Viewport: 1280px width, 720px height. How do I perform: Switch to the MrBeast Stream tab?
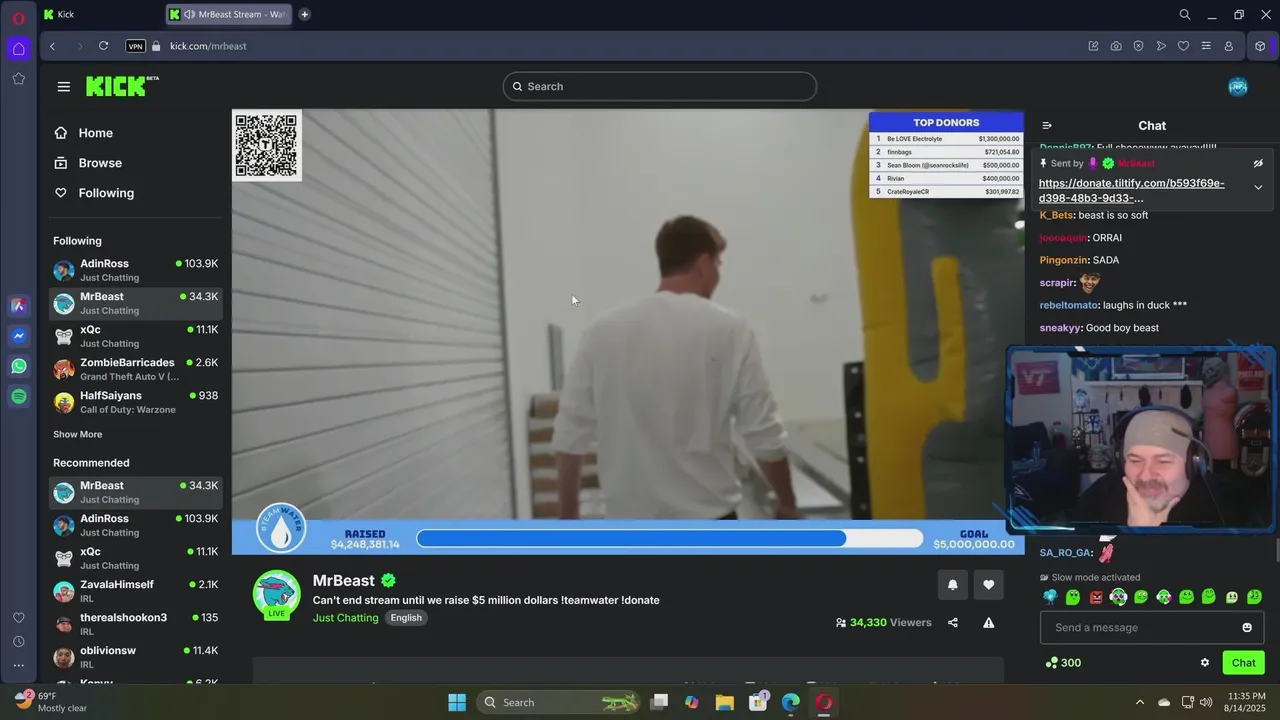point(229,14)
